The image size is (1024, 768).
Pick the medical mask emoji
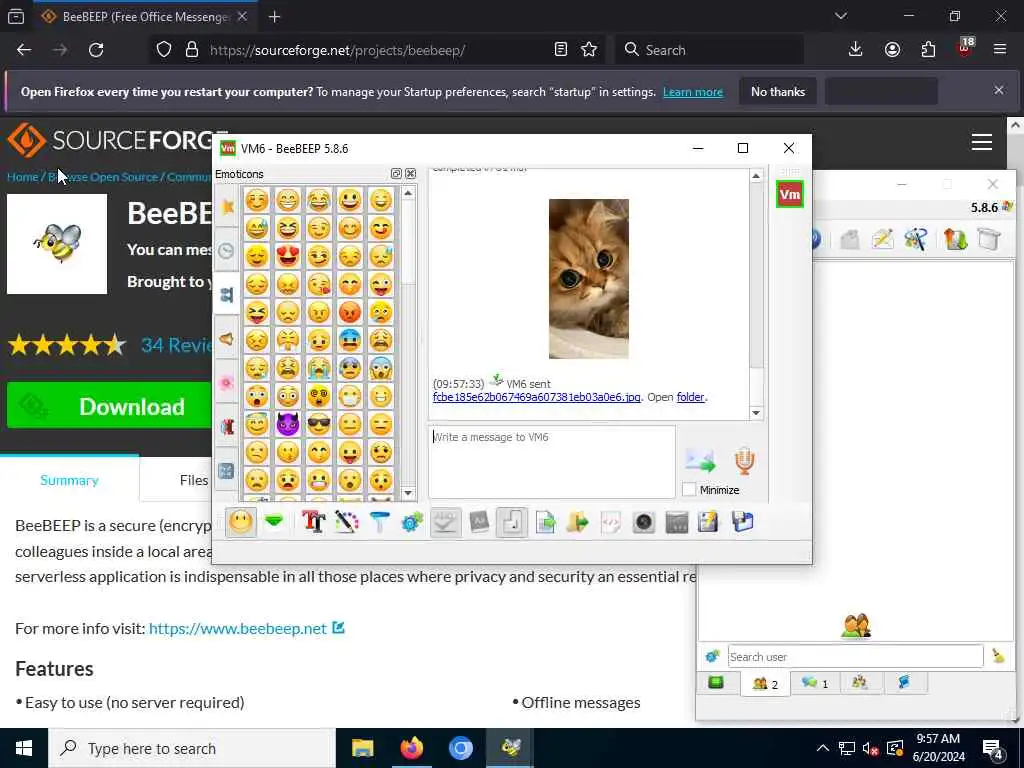point(350,396)
